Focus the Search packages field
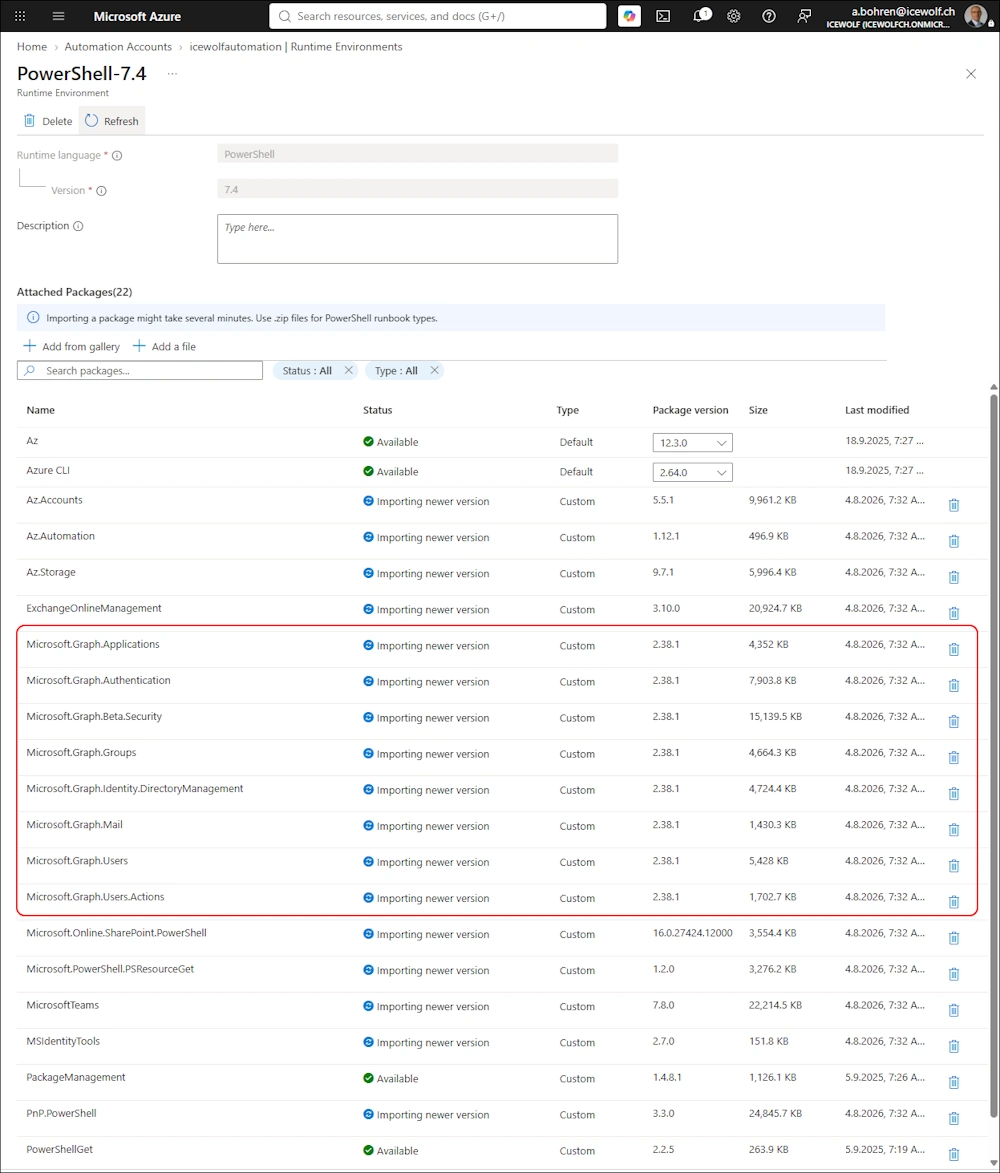Image resolution: width=1000 pixels, height=1173 pixels. 140,370
